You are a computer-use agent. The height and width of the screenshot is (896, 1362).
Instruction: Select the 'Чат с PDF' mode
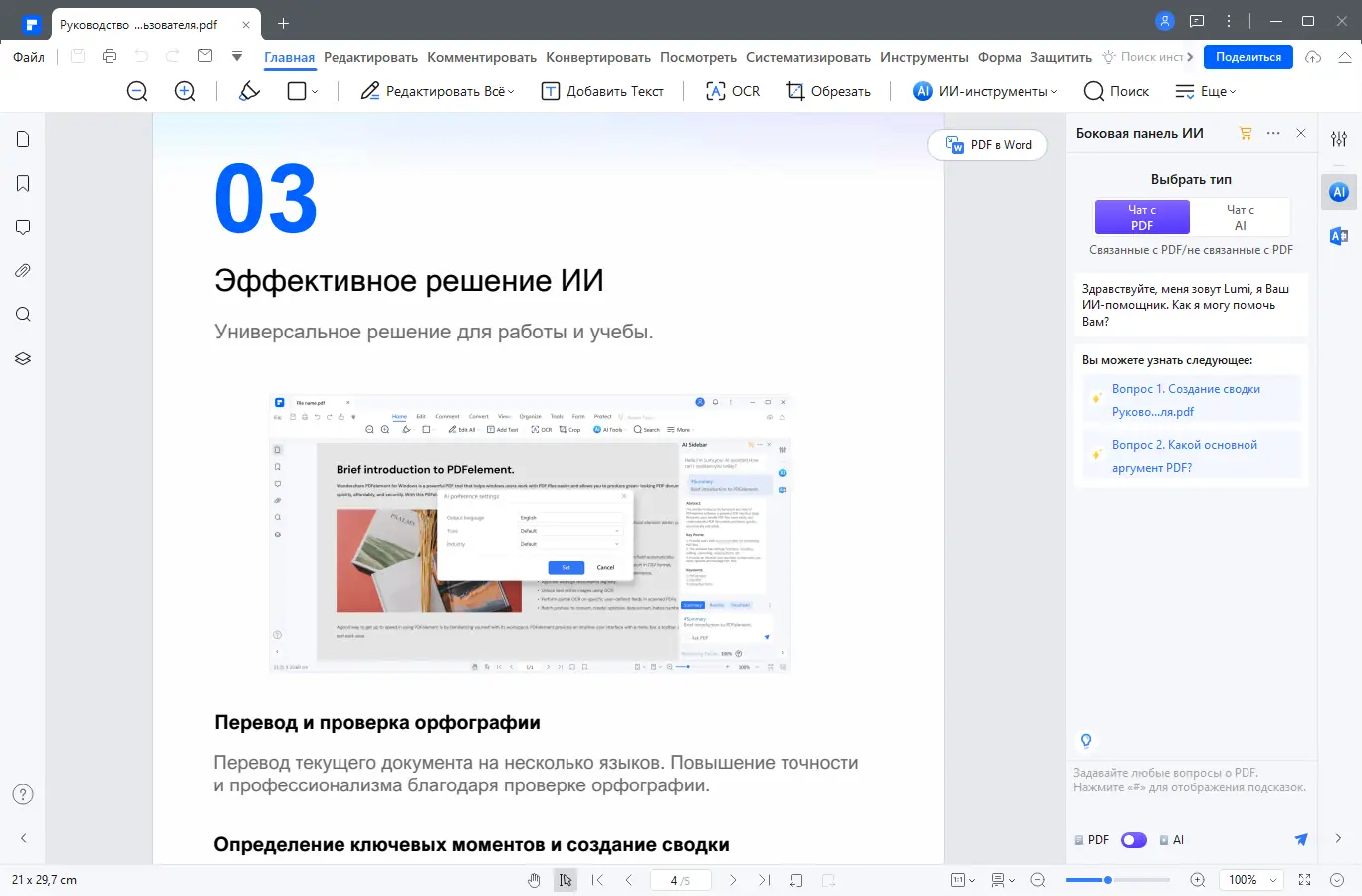coord(1141,216)
